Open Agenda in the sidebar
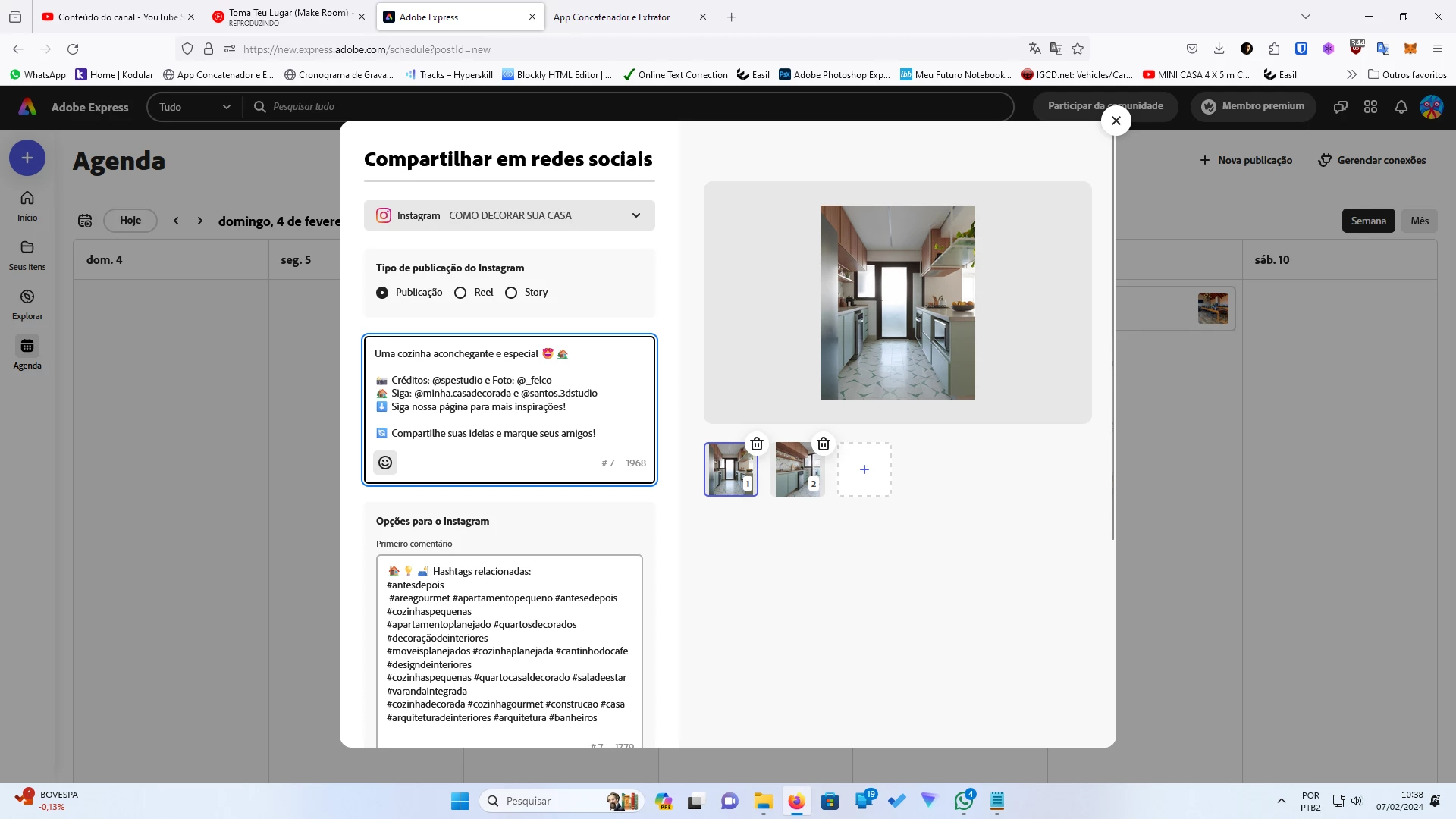This screenshot has height=819, width=1456. tap(27, 354)
